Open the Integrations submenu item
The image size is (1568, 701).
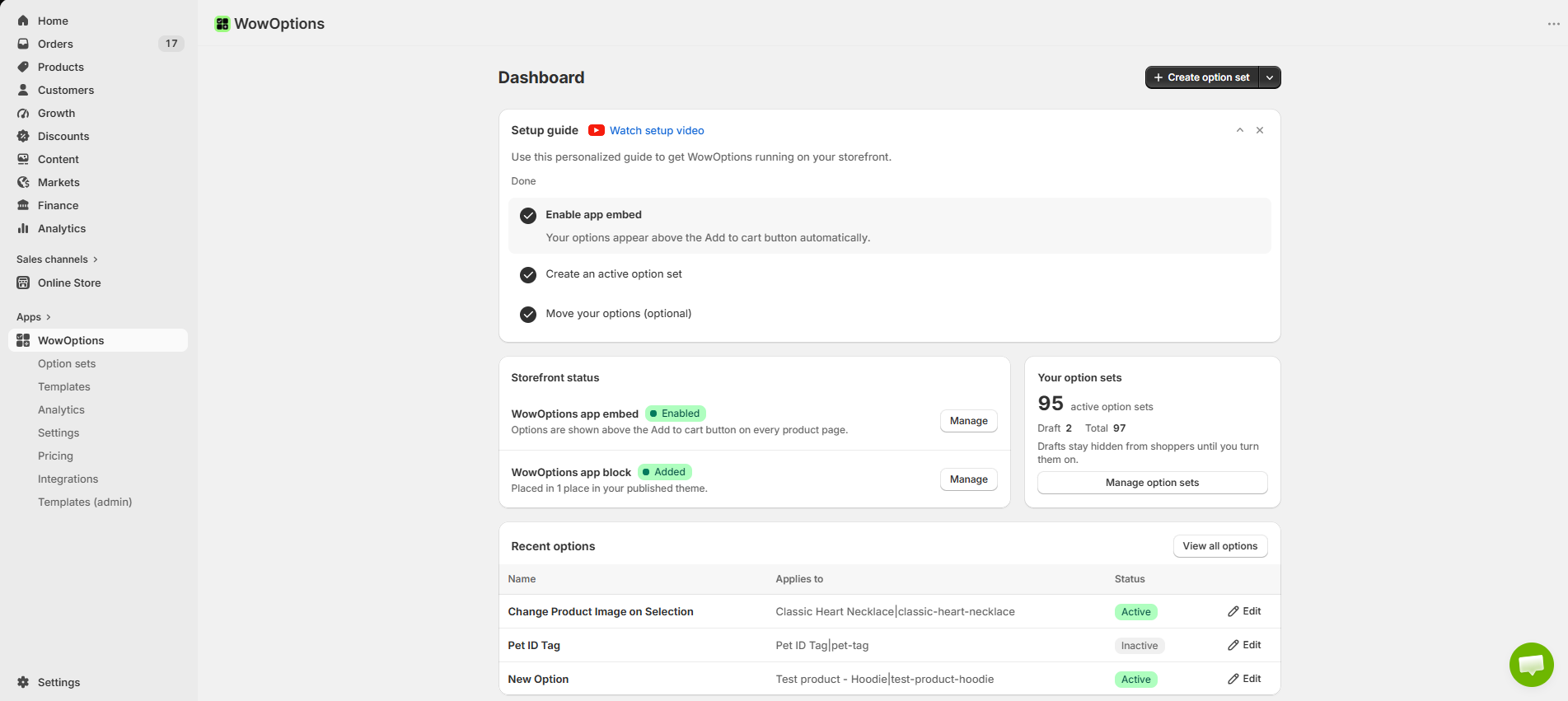[68, 479]
